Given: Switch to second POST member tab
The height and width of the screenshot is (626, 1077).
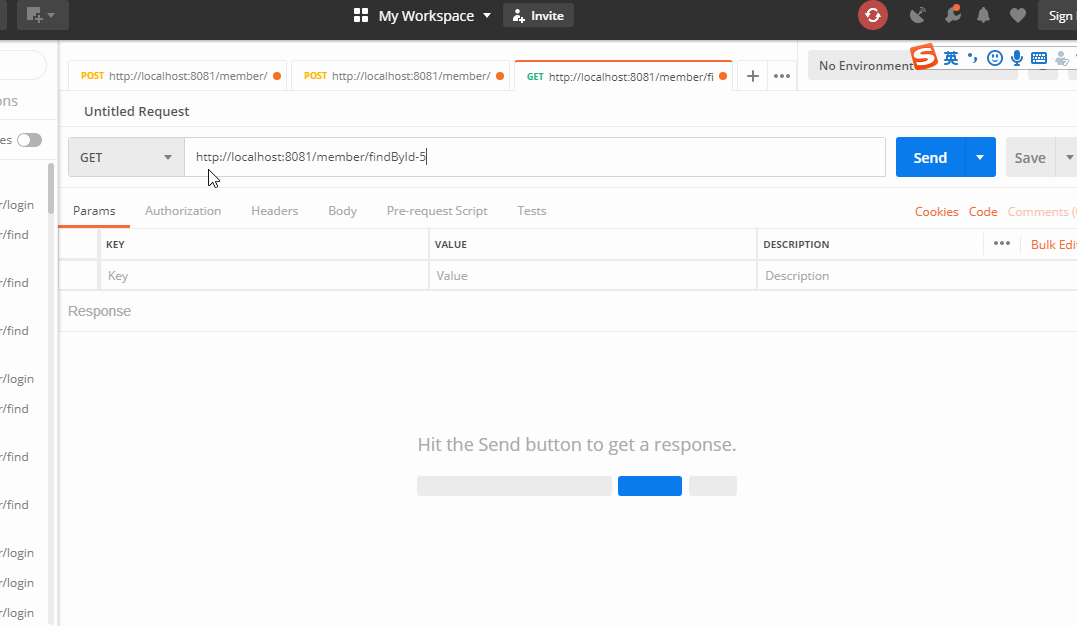Looking at the screenshot, I should [x=398, y=76].
